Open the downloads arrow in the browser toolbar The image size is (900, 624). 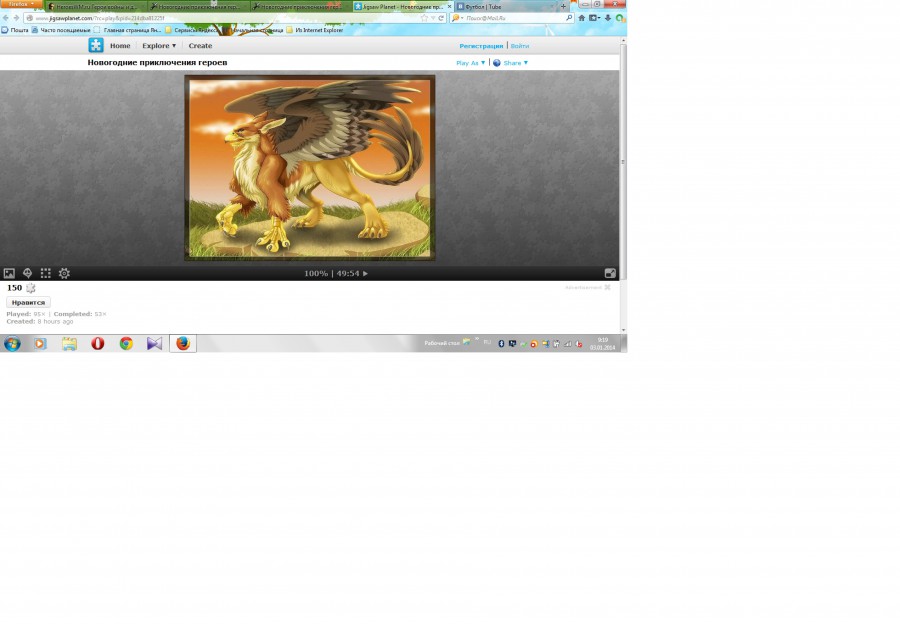pyautogui.click(x=607, y=18)
